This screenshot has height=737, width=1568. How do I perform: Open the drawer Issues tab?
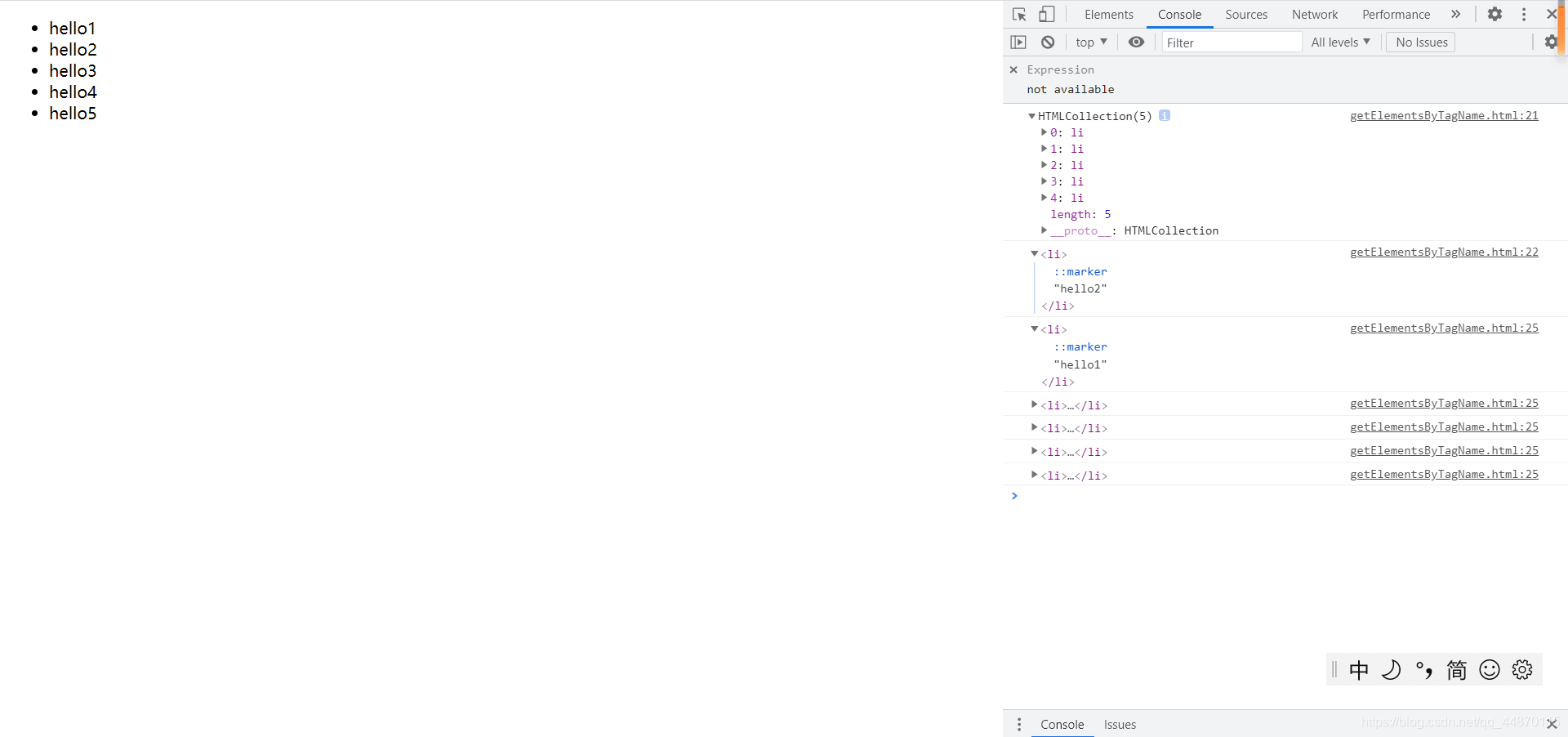1120,724
